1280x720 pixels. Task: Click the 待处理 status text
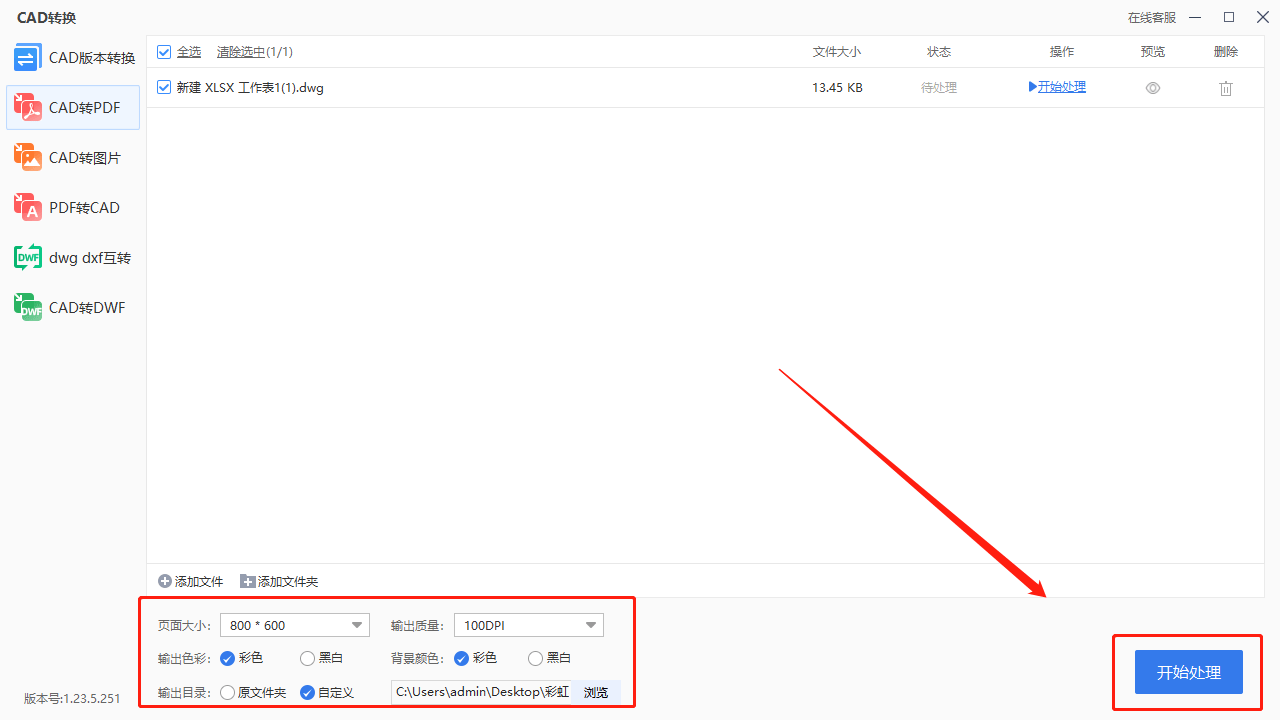(939, 88)
